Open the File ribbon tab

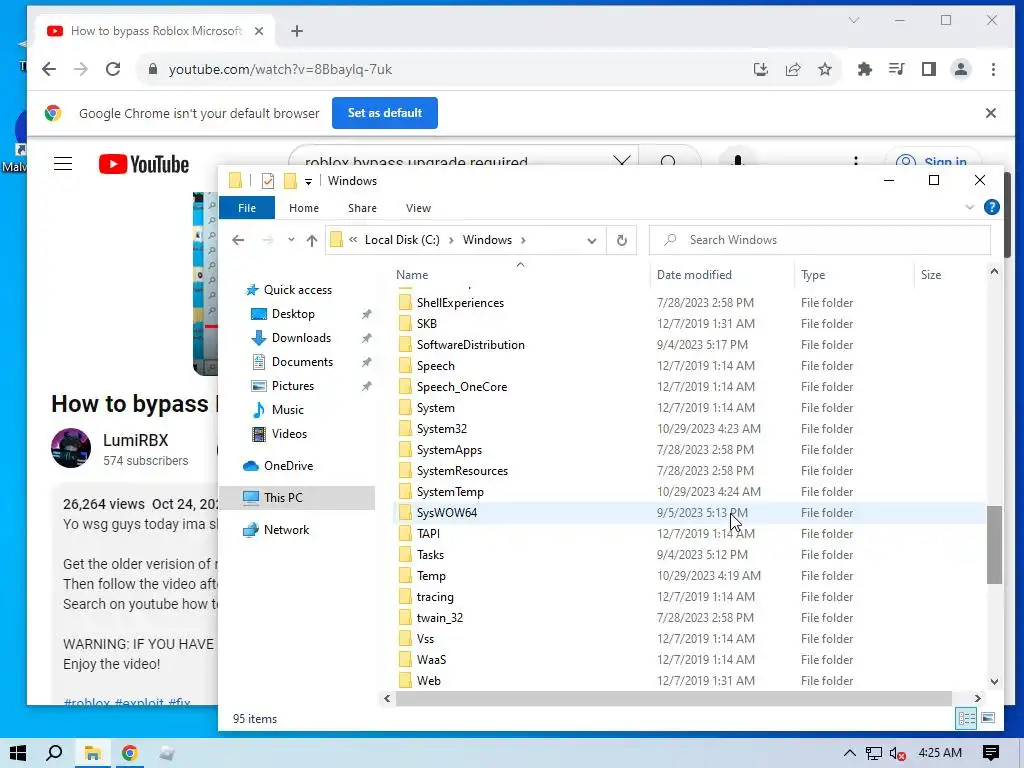(x=247, y=208)
